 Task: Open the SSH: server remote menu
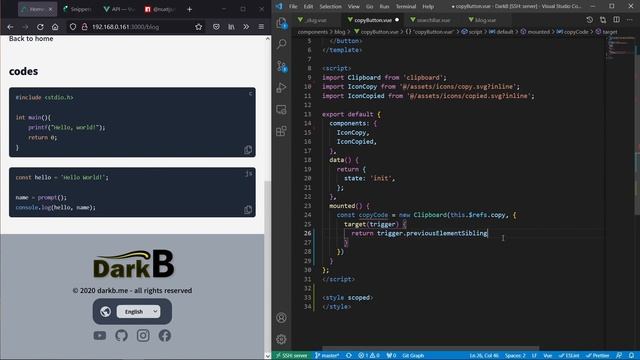tap(291, 356)
